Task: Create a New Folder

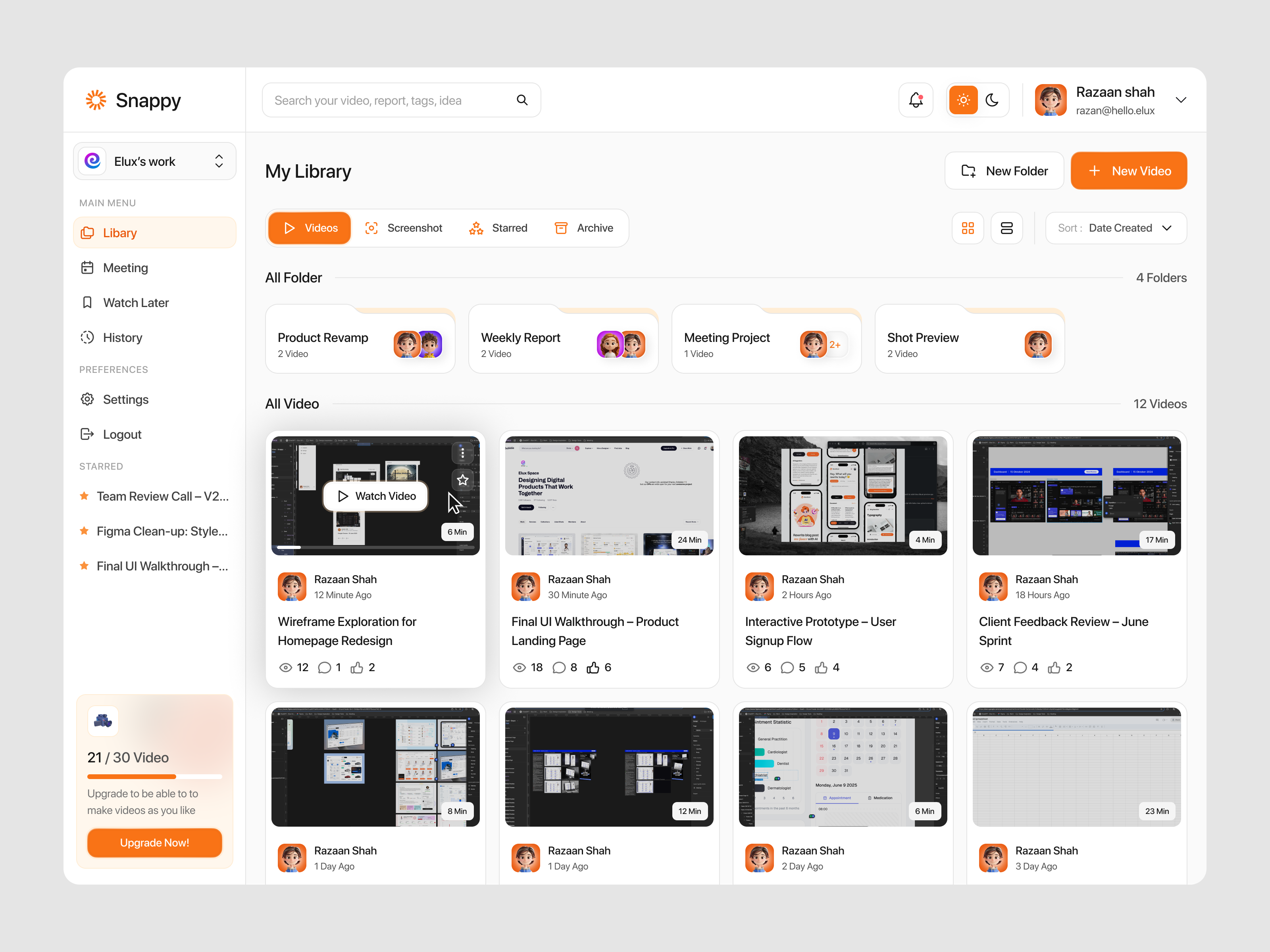Action: [x=1004, y=171]
